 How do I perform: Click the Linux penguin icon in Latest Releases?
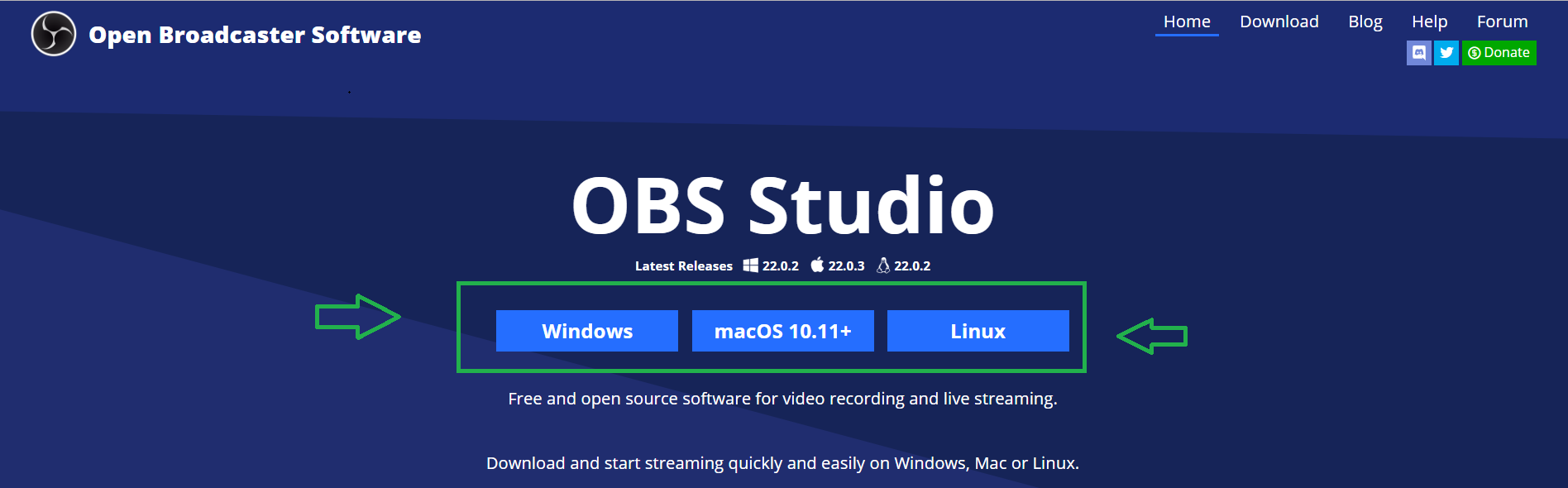point(883,266)
